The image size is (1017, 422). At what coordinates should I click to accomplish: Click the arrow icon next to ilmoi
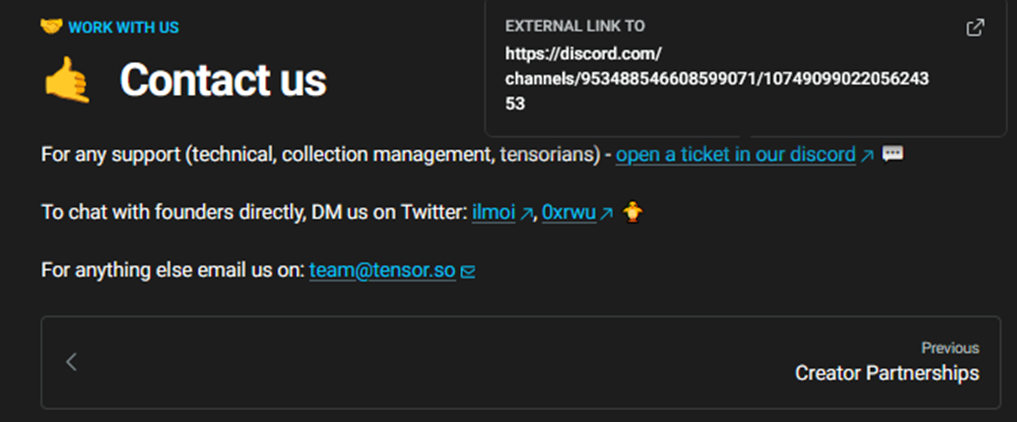coord(527,213)
